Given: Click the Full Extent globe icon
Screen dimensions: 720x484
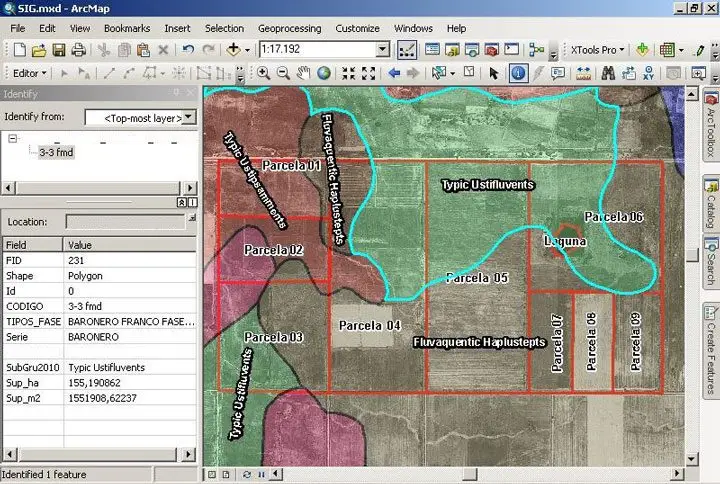Looking at the screenshot, I should (x=324, y=73).
